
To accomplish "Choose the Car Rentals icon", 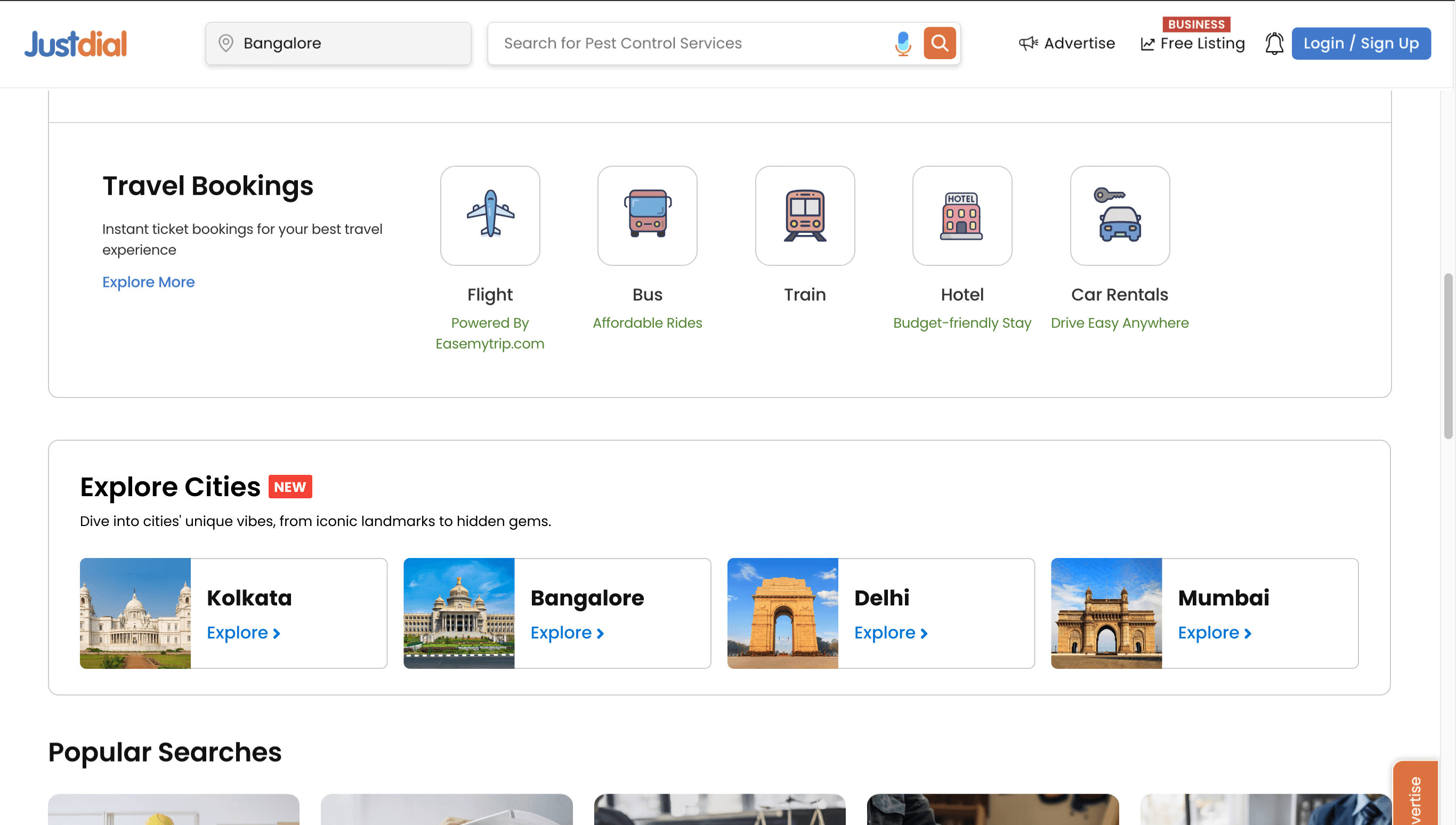I will (1120, 215).
